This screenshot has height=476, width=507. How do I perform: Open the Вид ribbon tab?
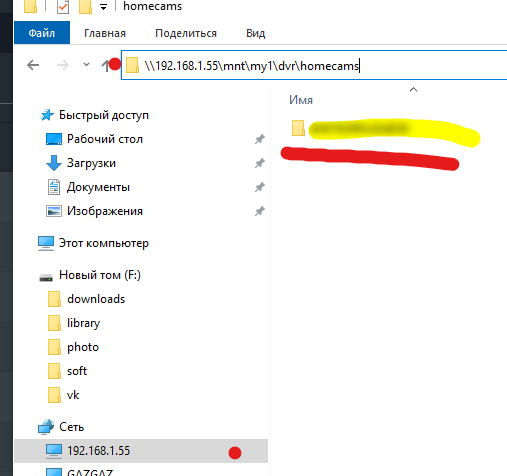coord(256,33)
